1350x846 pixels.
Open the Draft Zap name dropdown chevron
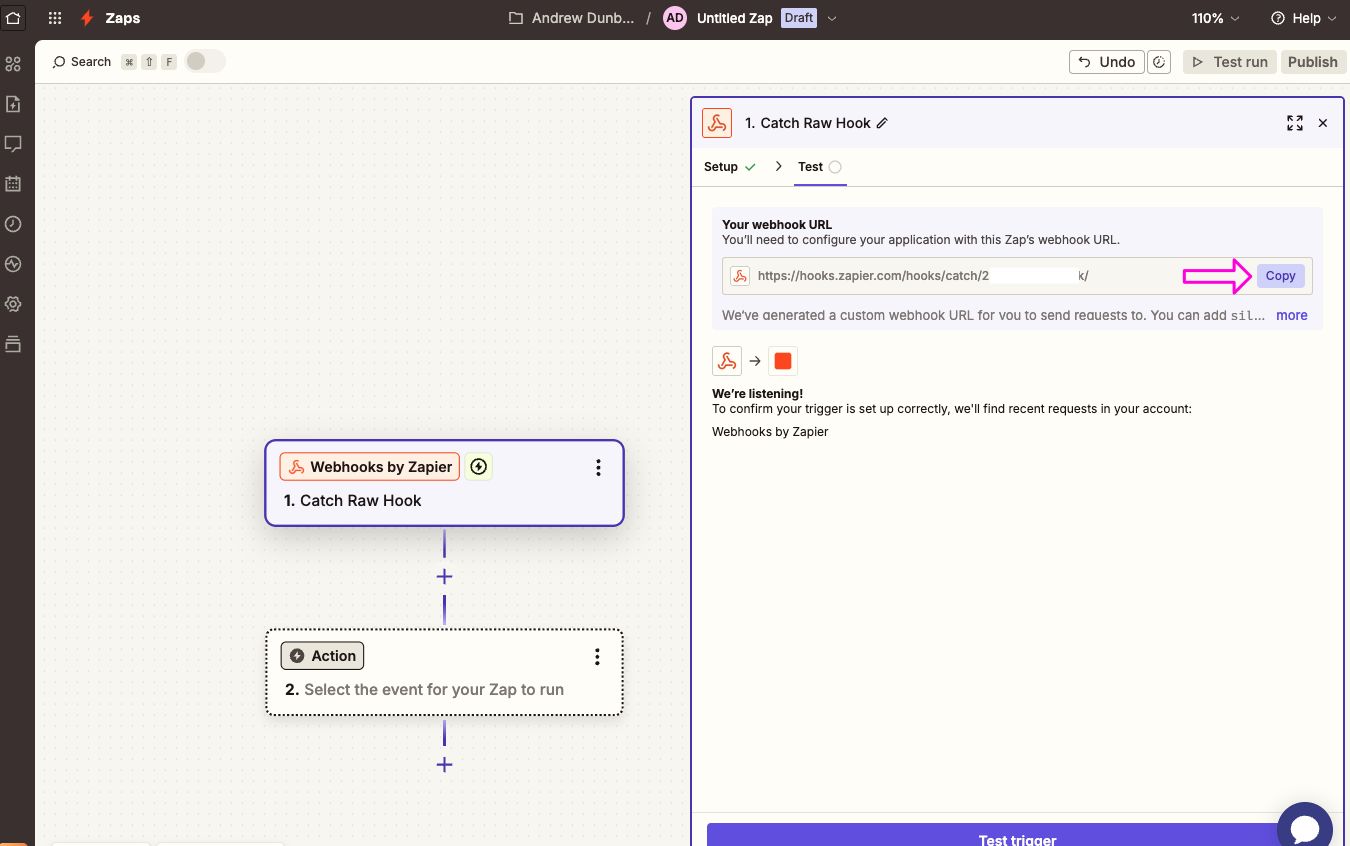832,18
